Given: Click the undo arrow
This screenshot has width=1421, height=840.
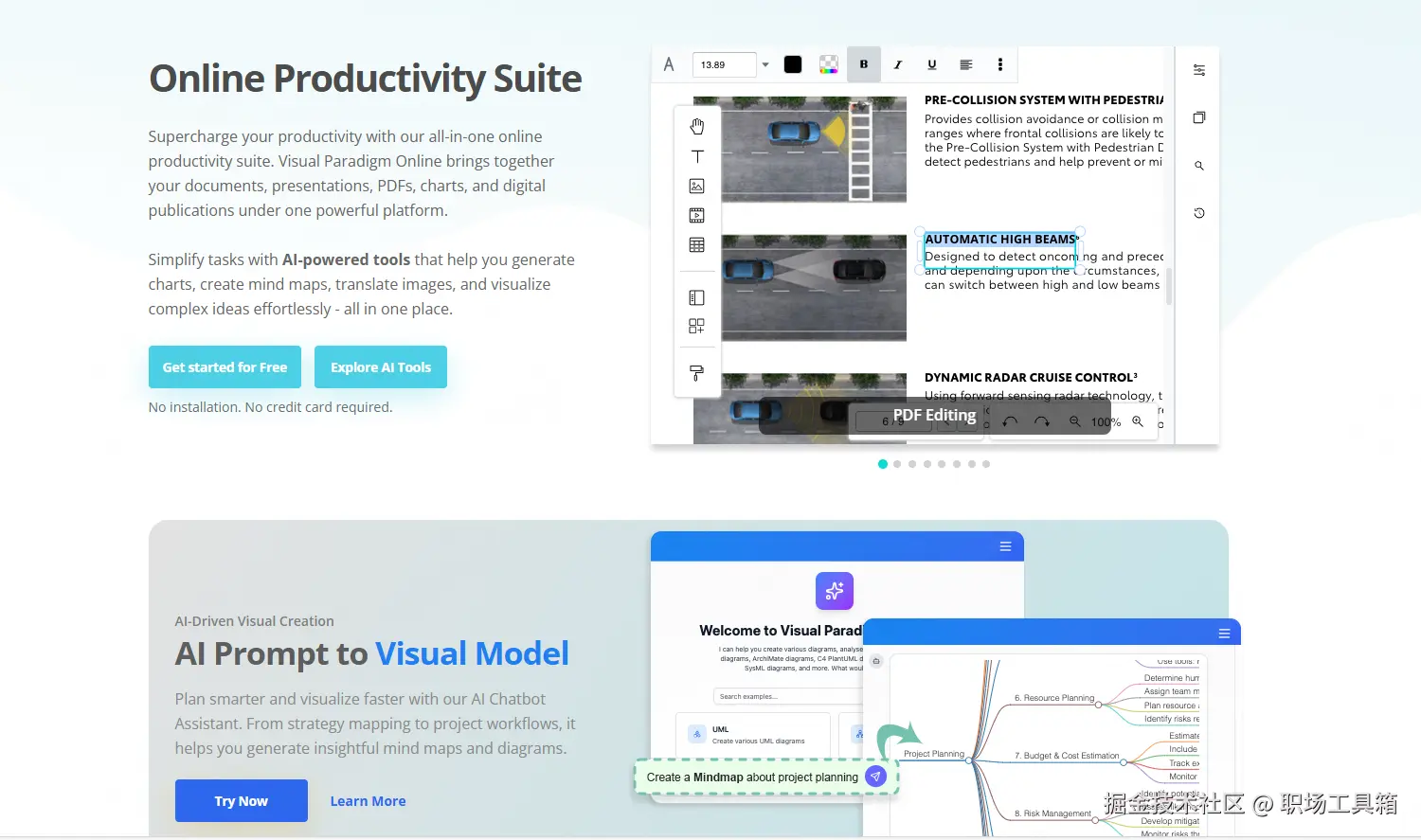Looking at the screenshot, I should (1011, 421).
